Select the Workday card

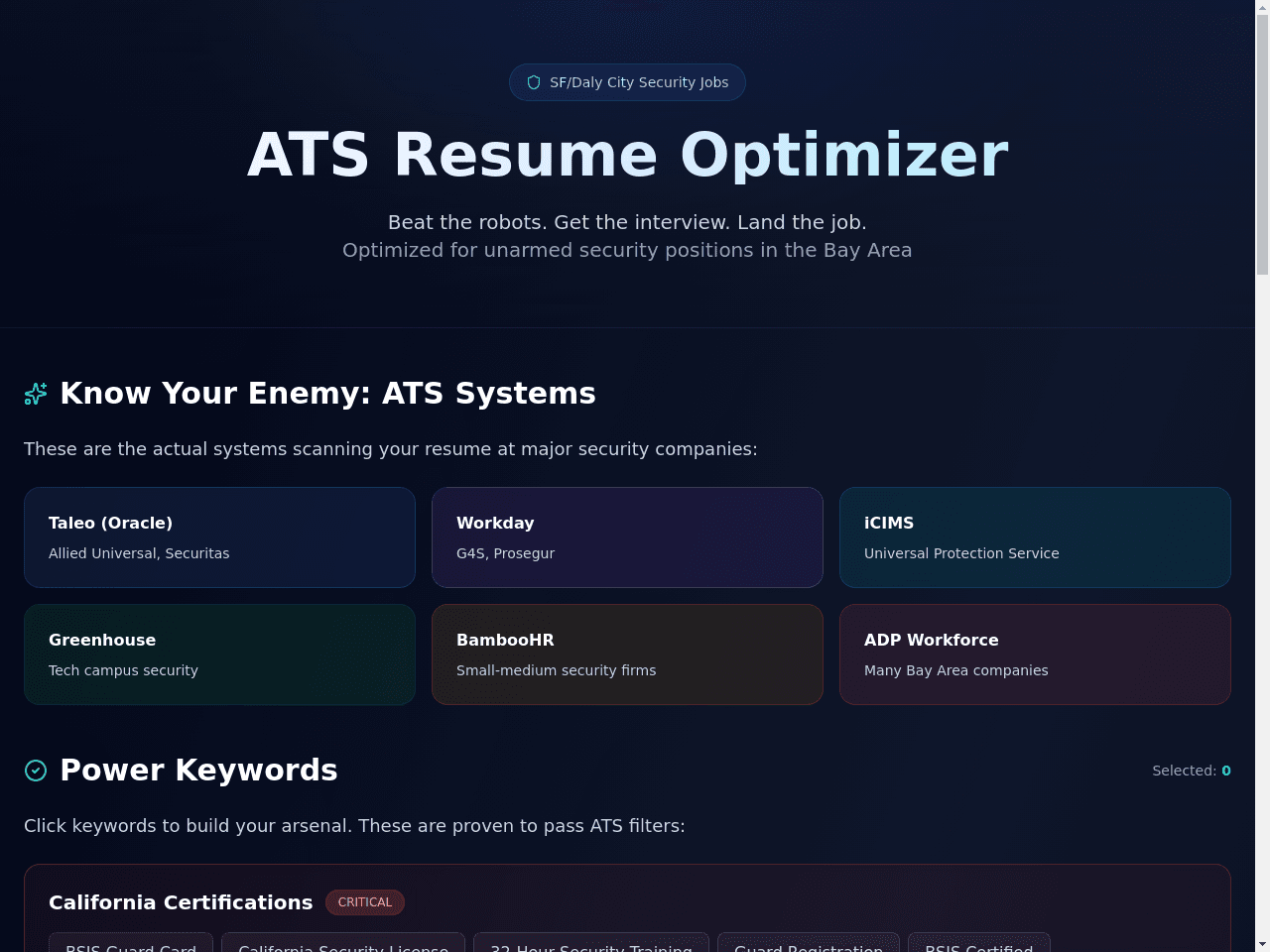click(627, 537)
